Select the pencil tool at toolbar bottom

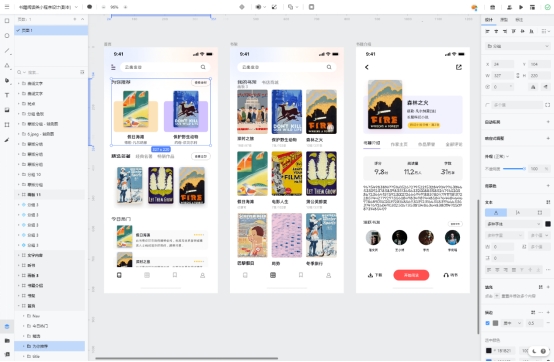click(7, 140)
